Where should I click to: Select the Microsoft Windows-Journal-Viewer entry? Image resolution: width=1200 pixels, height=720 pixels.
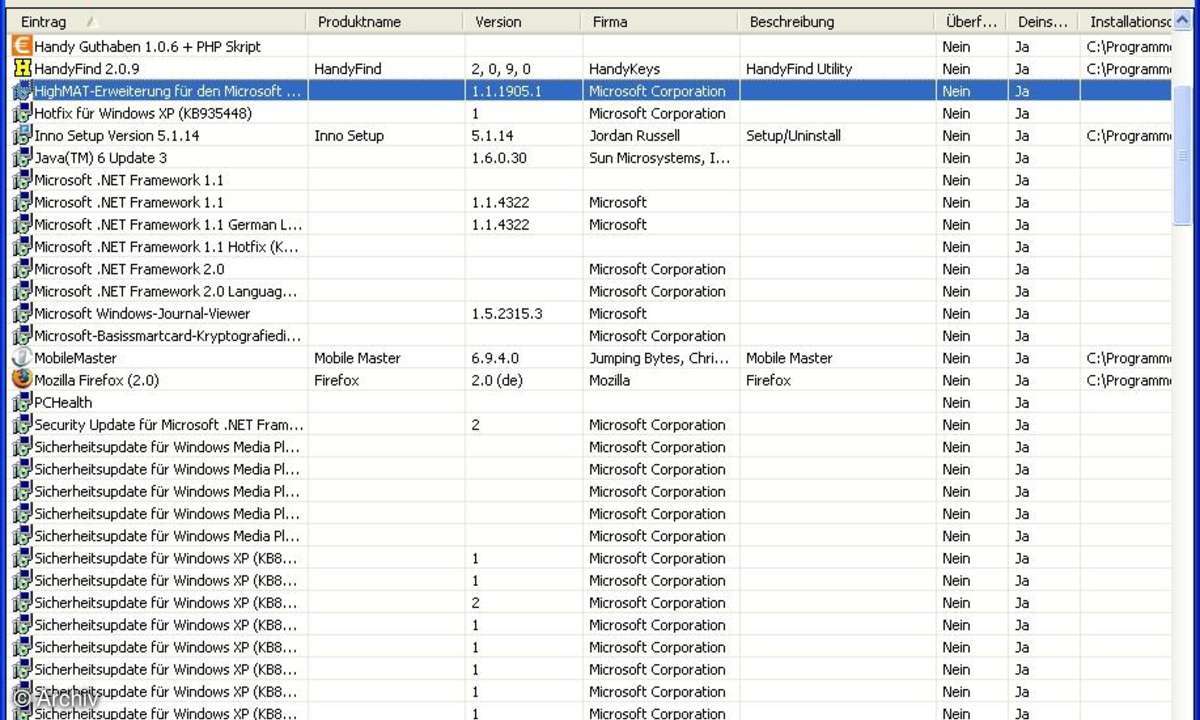[x=142, y=313]
